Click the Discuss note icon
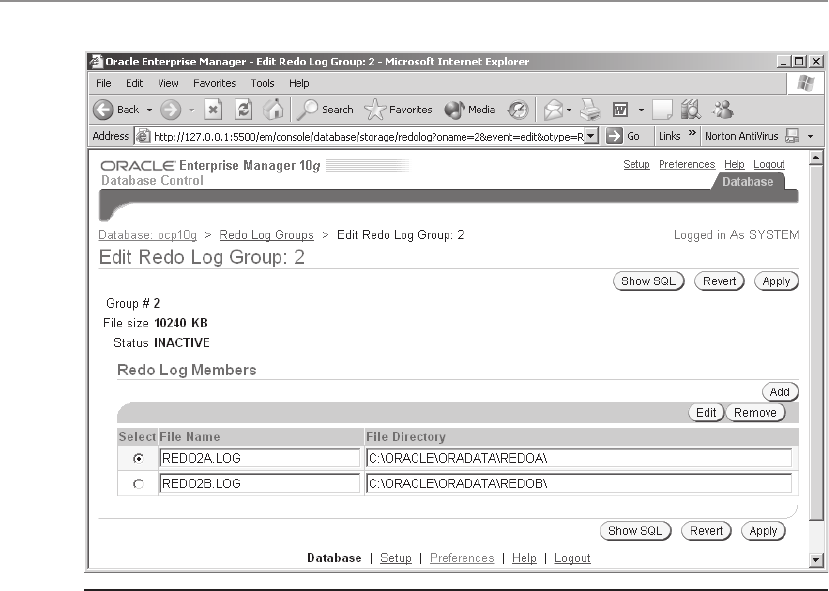Image resolution: width=829 pixels, height=591 pixels. [662, 110]
